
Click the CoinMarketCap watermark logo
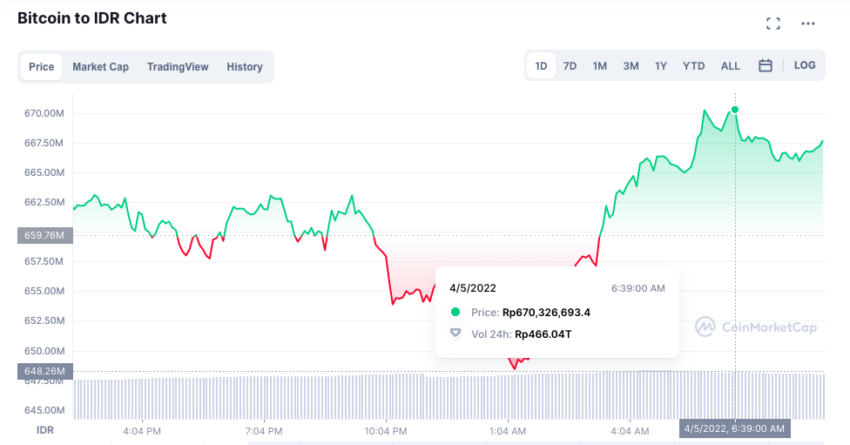click(756, 327)
